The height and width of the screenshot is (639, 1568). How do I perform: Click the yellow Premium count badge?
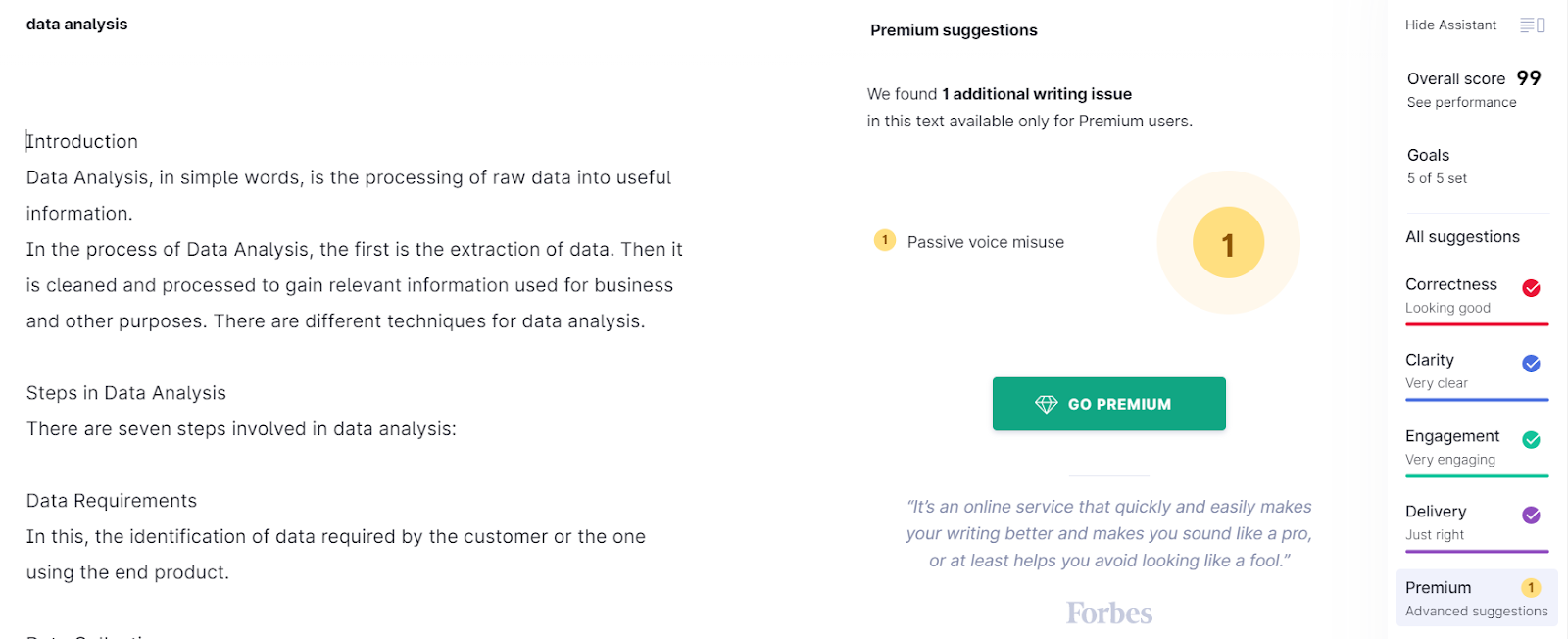coord(1531,588)
